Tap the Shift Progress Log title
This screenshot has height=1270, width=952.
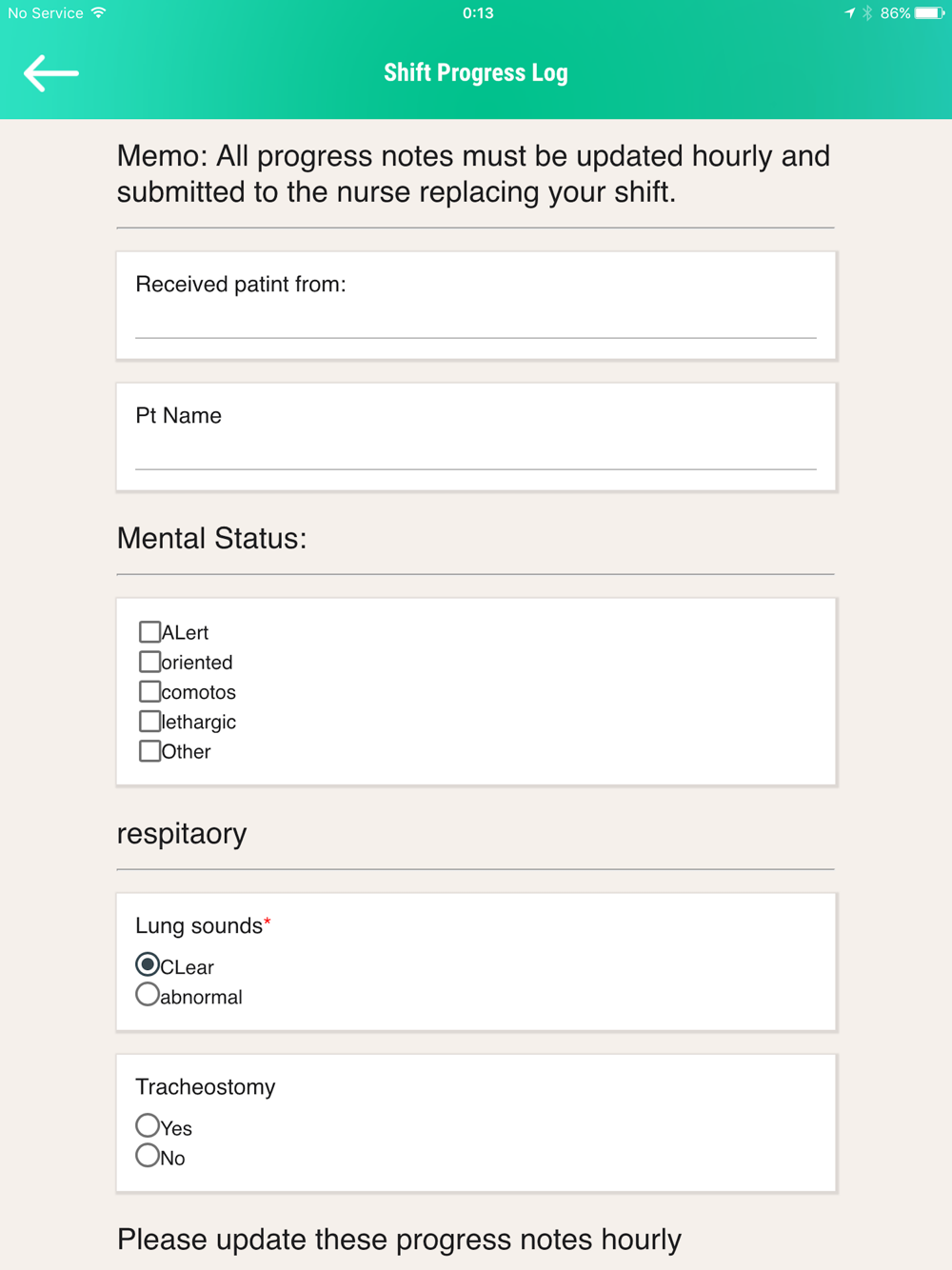476,73
